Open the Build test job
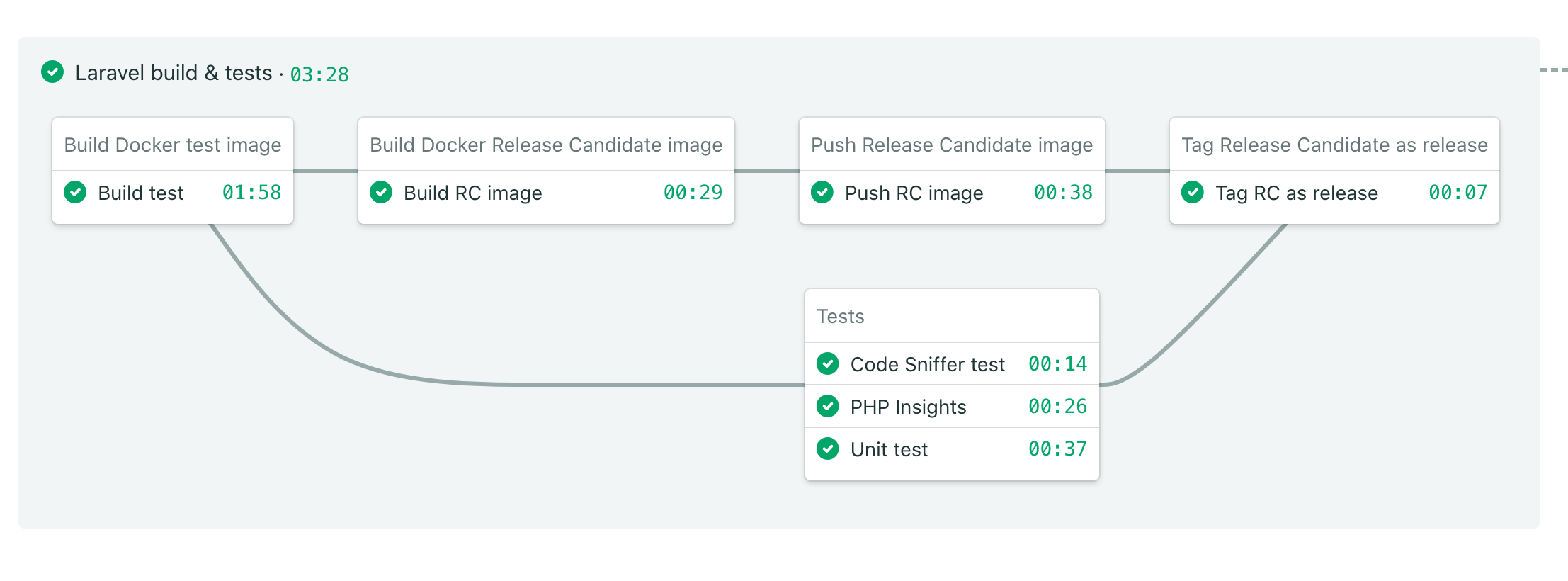Image resolution: width=1568 pixels, height=581 pixels. [141, 193]
